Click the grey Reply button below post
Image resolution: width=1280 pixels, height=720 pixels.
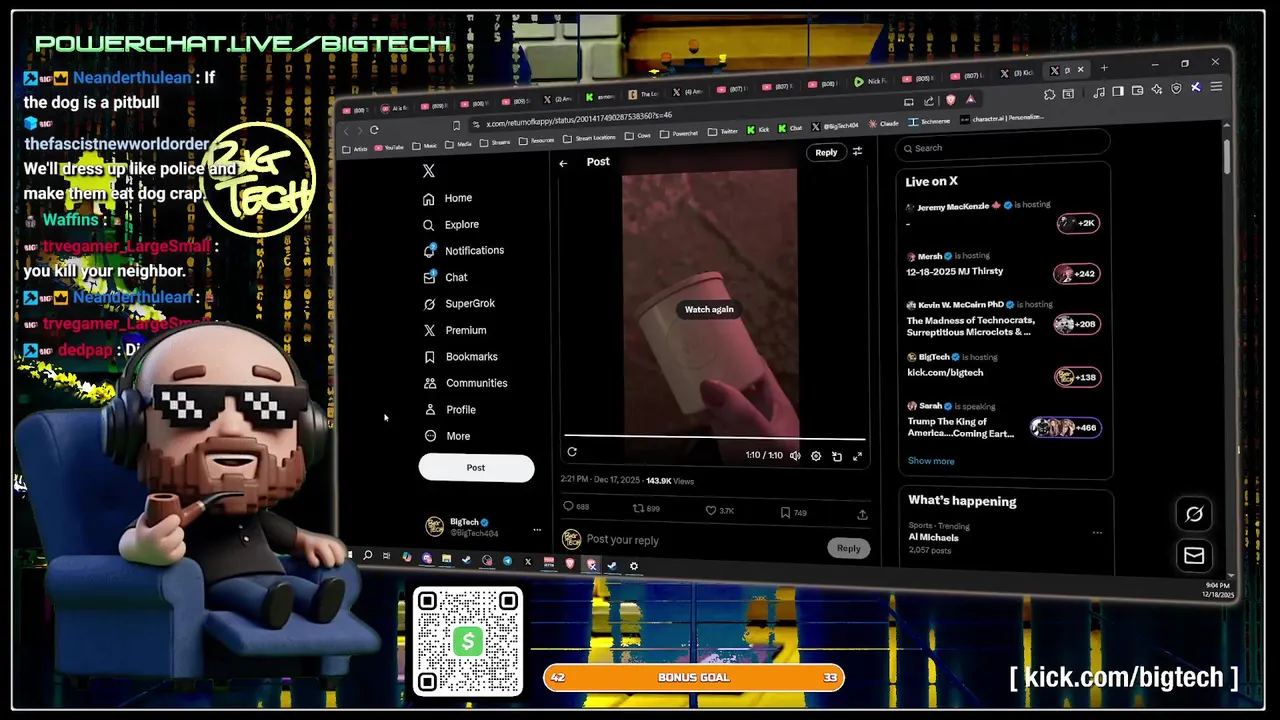[x=848, y=548]
